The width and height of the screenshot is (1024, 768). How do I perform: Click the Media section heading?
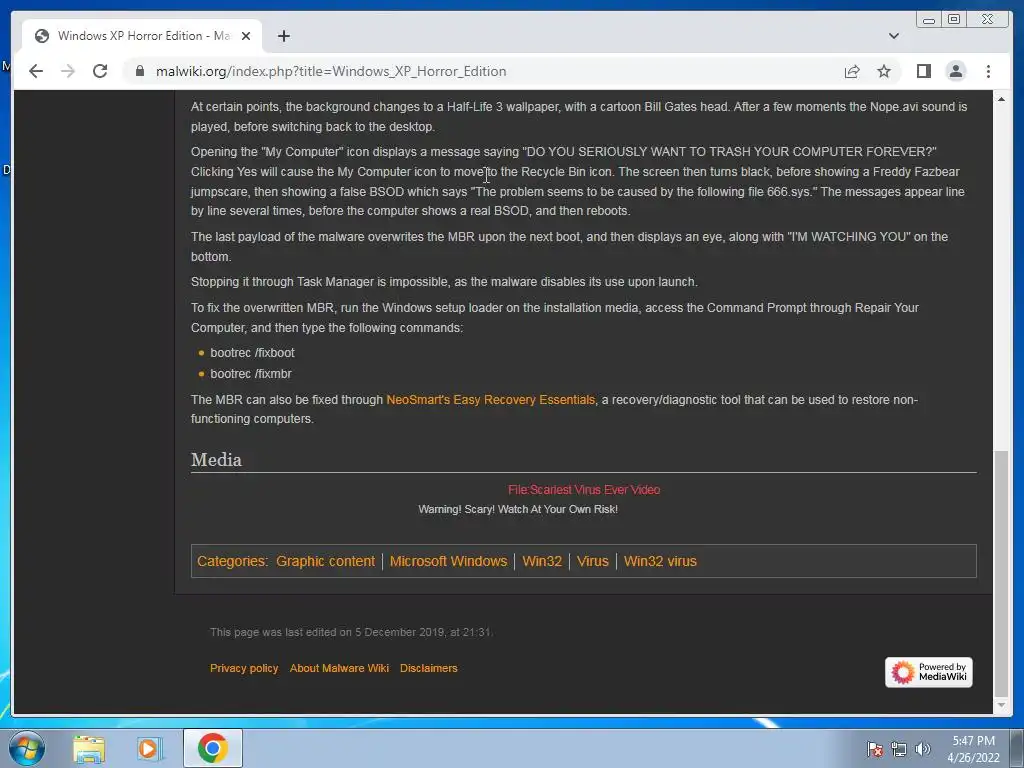point(216,460)
